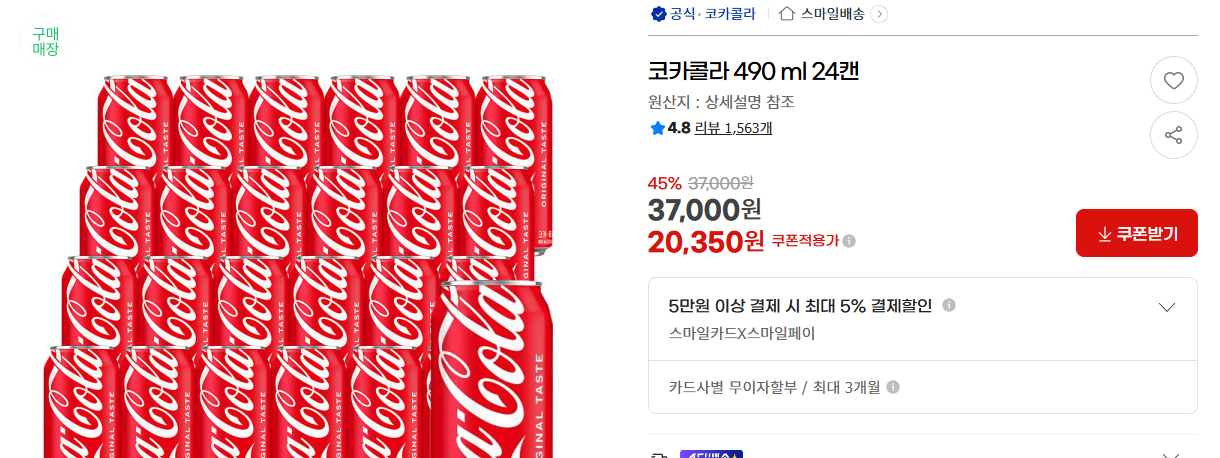Click the official verified badge icon
This screenshot has height=458, width=1220.
coord(658,14)
